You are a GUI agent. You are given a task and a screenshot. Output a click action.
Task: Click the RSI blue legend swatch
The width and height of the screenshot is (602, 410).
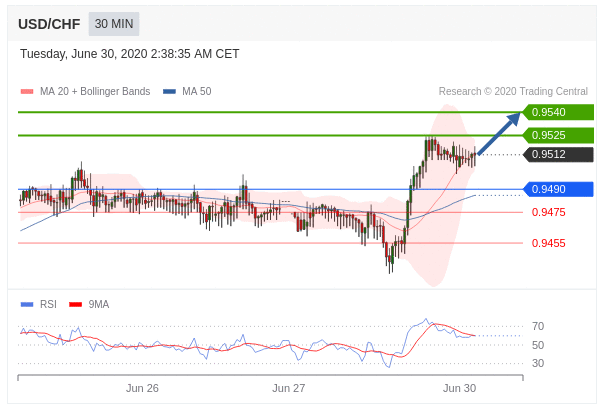[x=27, y=304]
